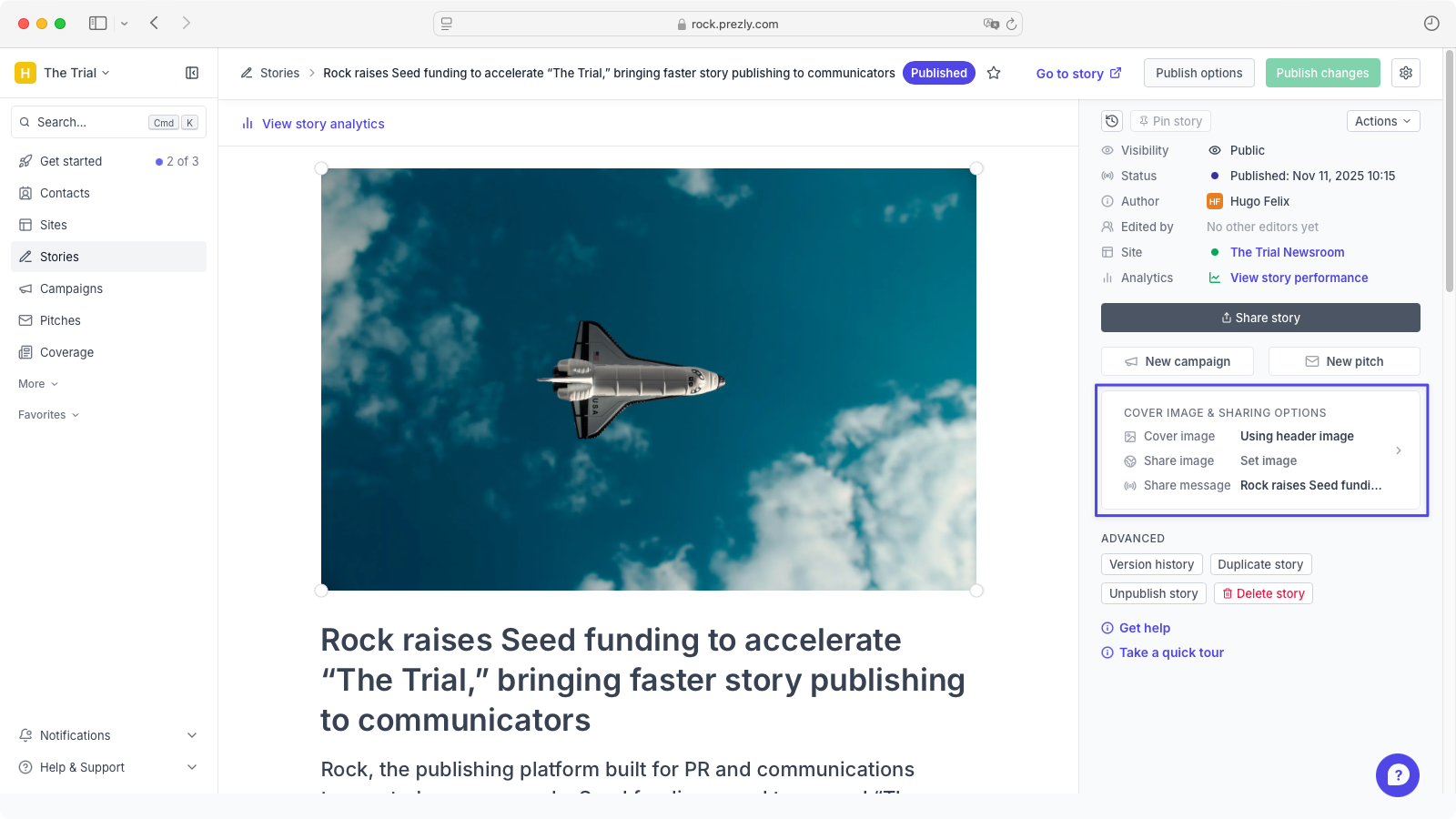
Task: Open the Actions dropdown
Action: [1382, 121]
